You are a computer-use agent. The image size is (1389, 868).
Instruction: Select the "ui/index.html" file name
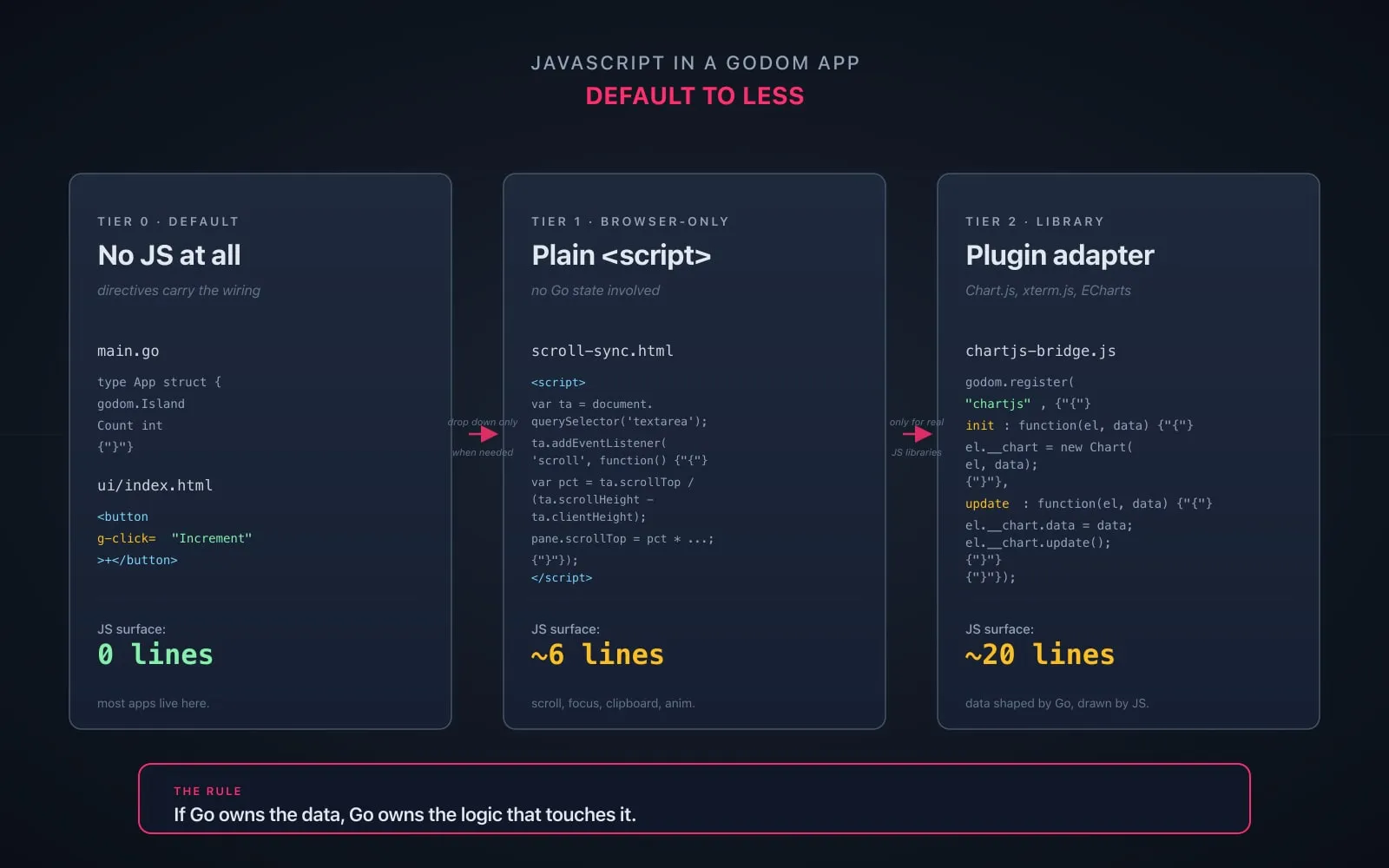point(155,485)
